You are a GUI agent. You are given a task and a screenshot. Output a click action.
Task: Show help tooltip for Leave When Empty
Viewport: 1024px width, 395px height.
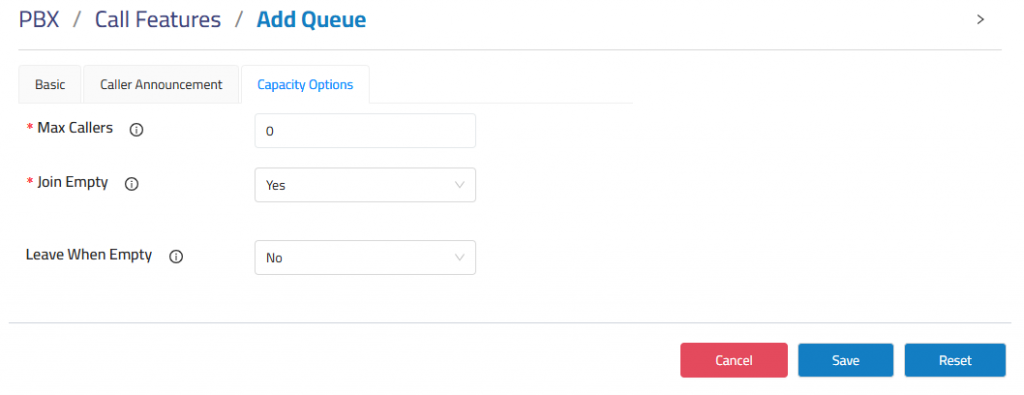click(176, 257)
